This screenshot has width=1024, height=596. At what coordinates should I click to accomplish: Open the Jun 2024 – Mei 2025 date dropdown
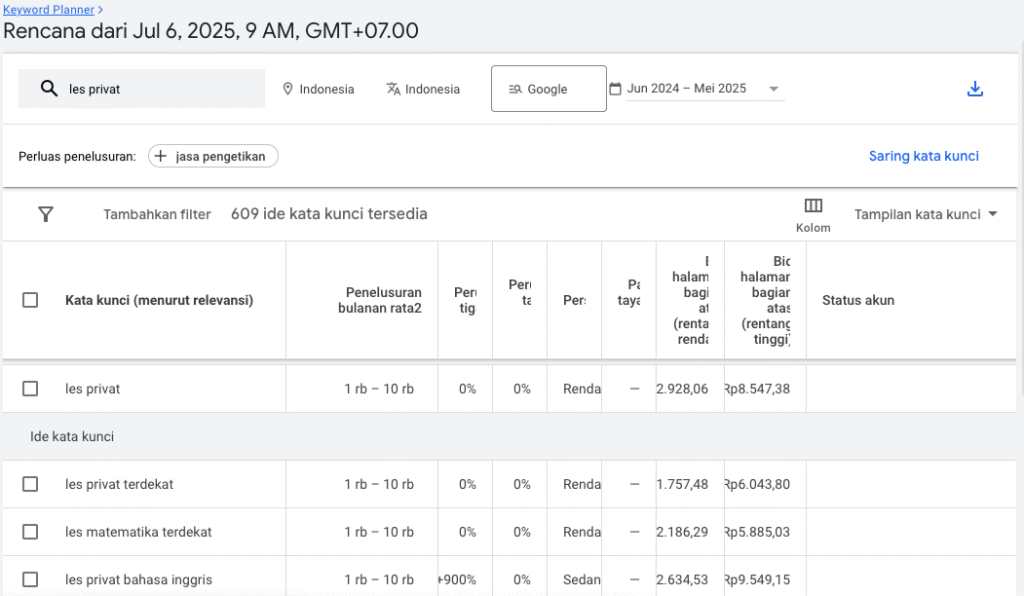pyautogui.click(x=774, y=88)
